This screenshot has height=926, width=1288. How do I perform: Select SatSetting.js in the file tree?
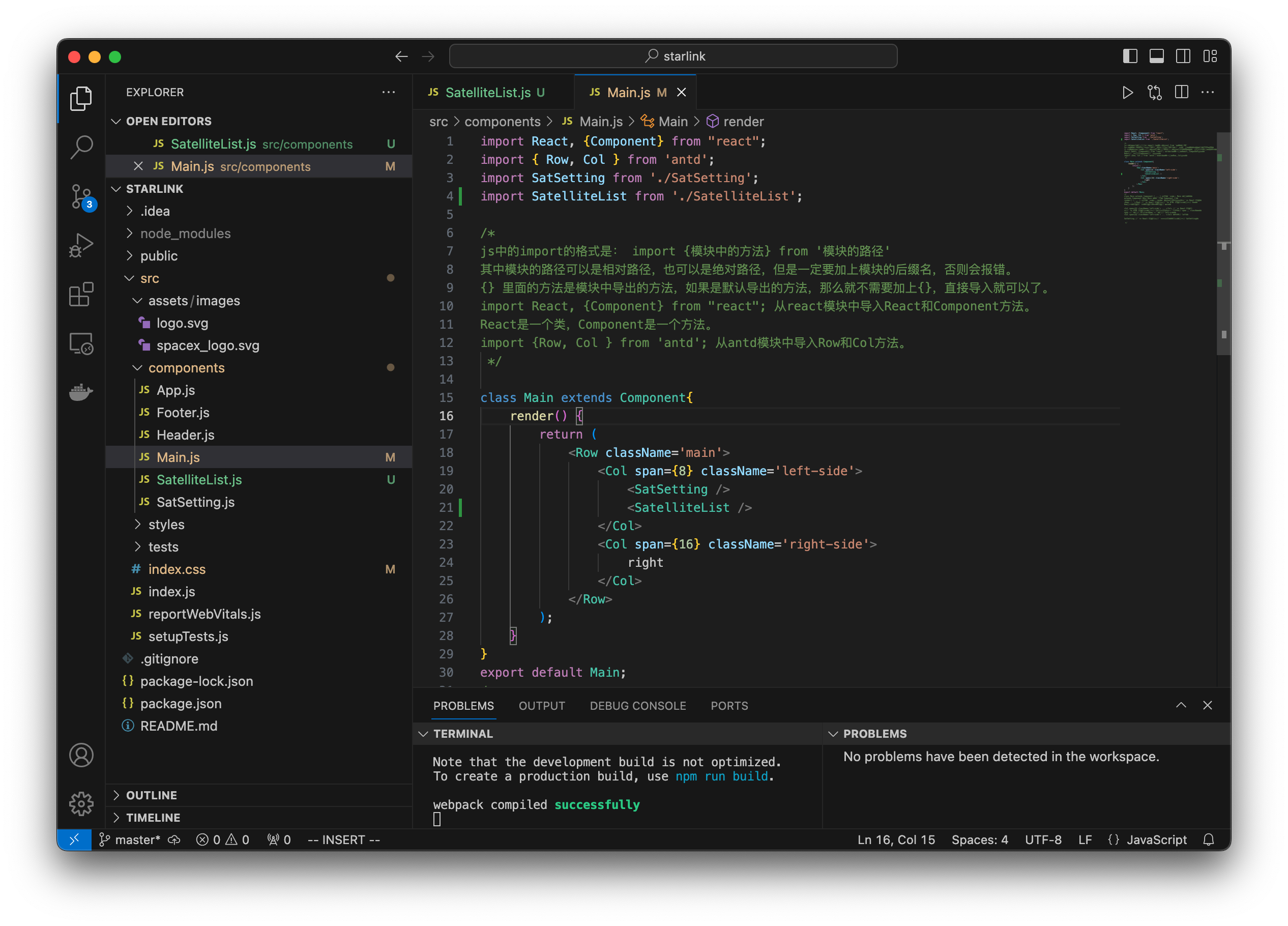(x=195, y=502)
